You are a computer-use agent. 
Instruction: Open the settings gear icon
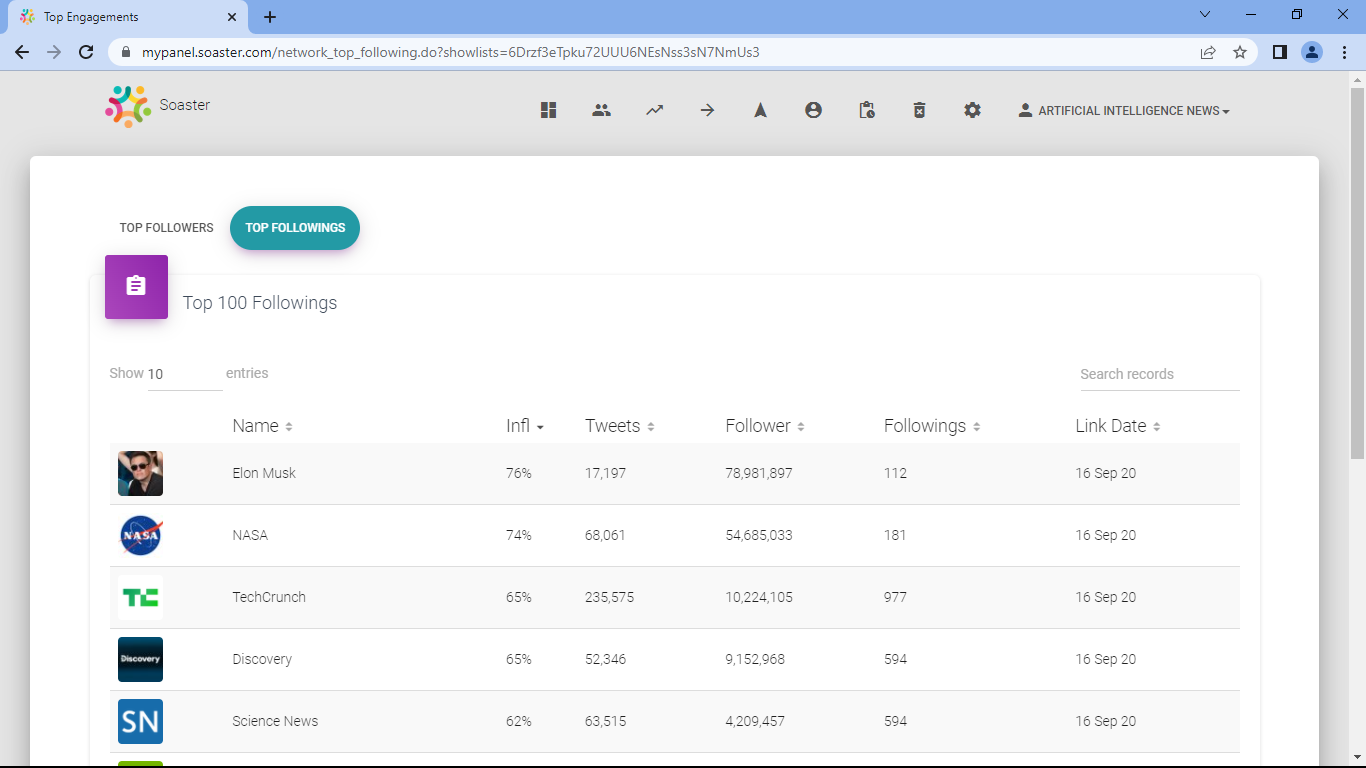pos(972,111)
